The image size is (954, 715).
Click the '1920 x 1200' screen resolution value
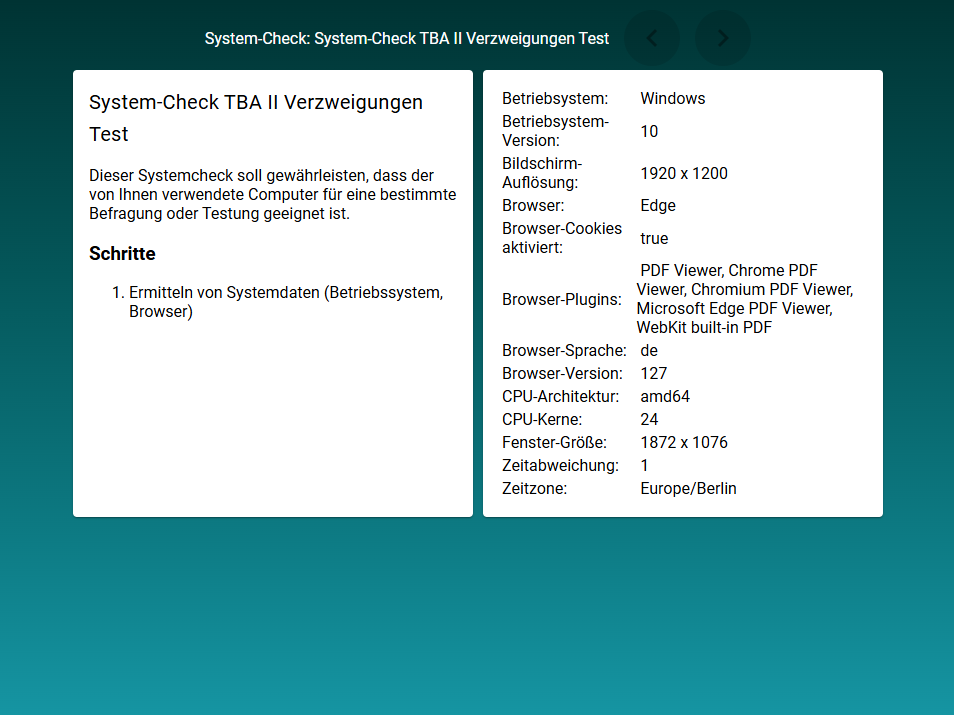[x=684, y=173]
